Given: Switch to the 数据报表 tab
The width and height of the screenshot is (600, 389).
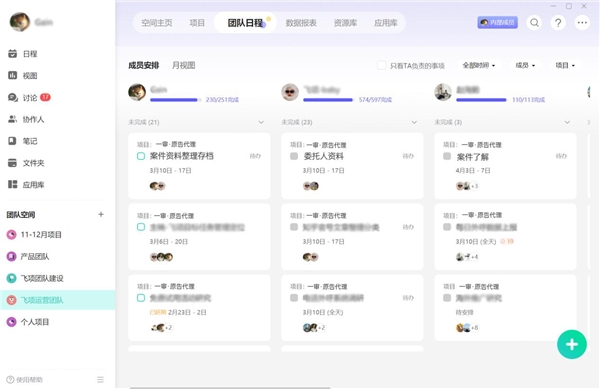Looking at the screenshot, I should (x=301, y=23).
